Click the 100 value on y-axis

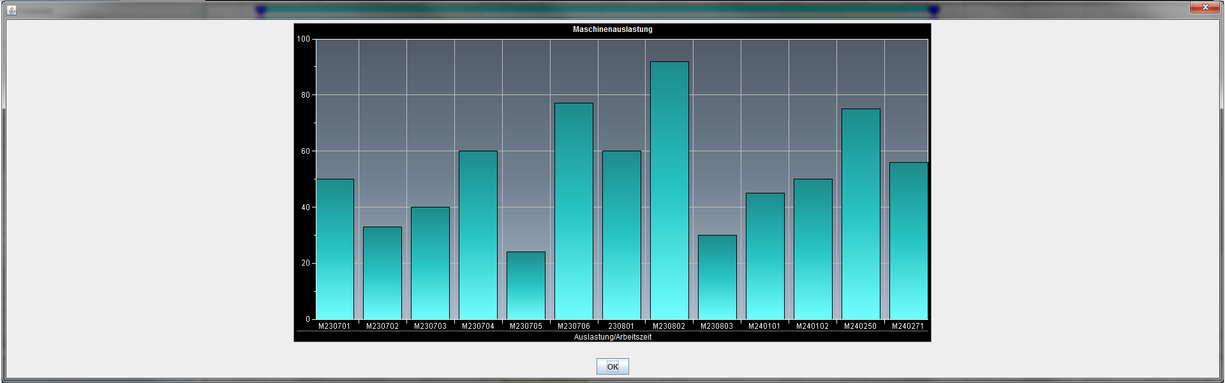[x=304, y=39]
